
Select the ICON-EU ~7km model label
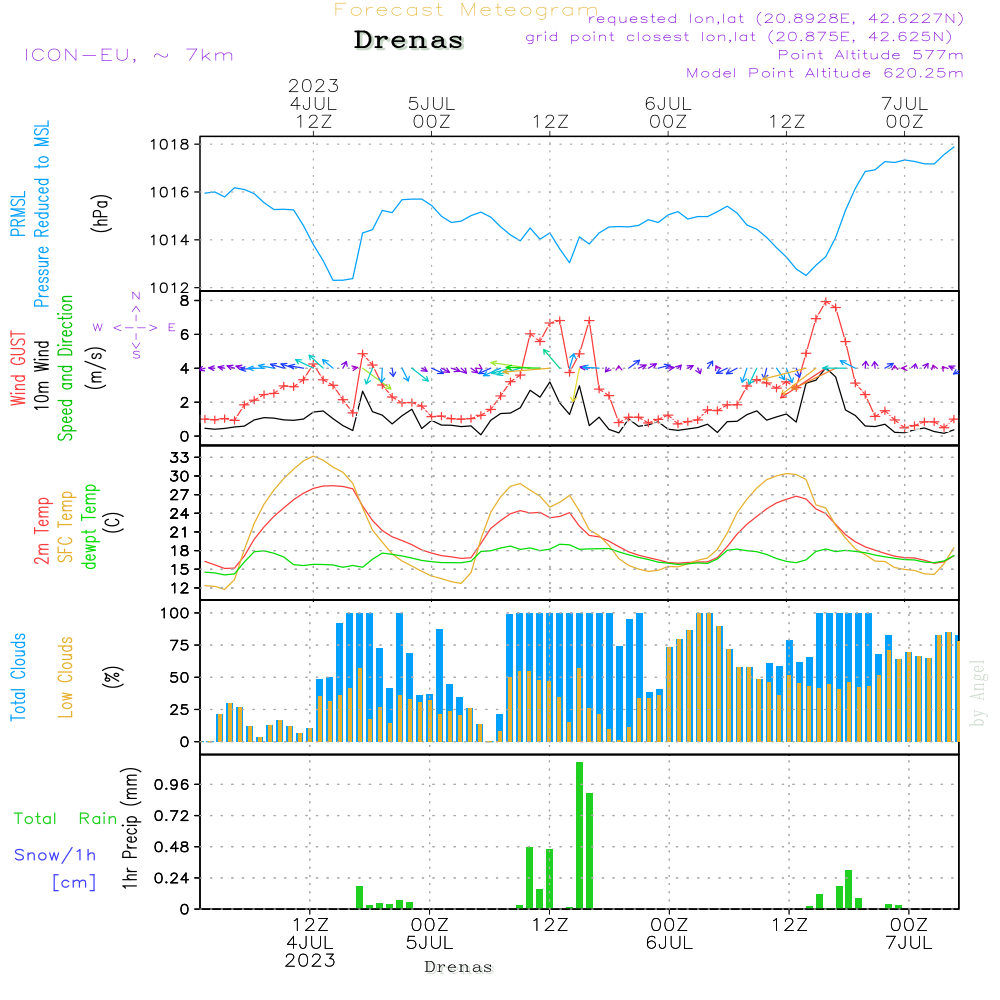pyautogui.click(x=128, y=55)
